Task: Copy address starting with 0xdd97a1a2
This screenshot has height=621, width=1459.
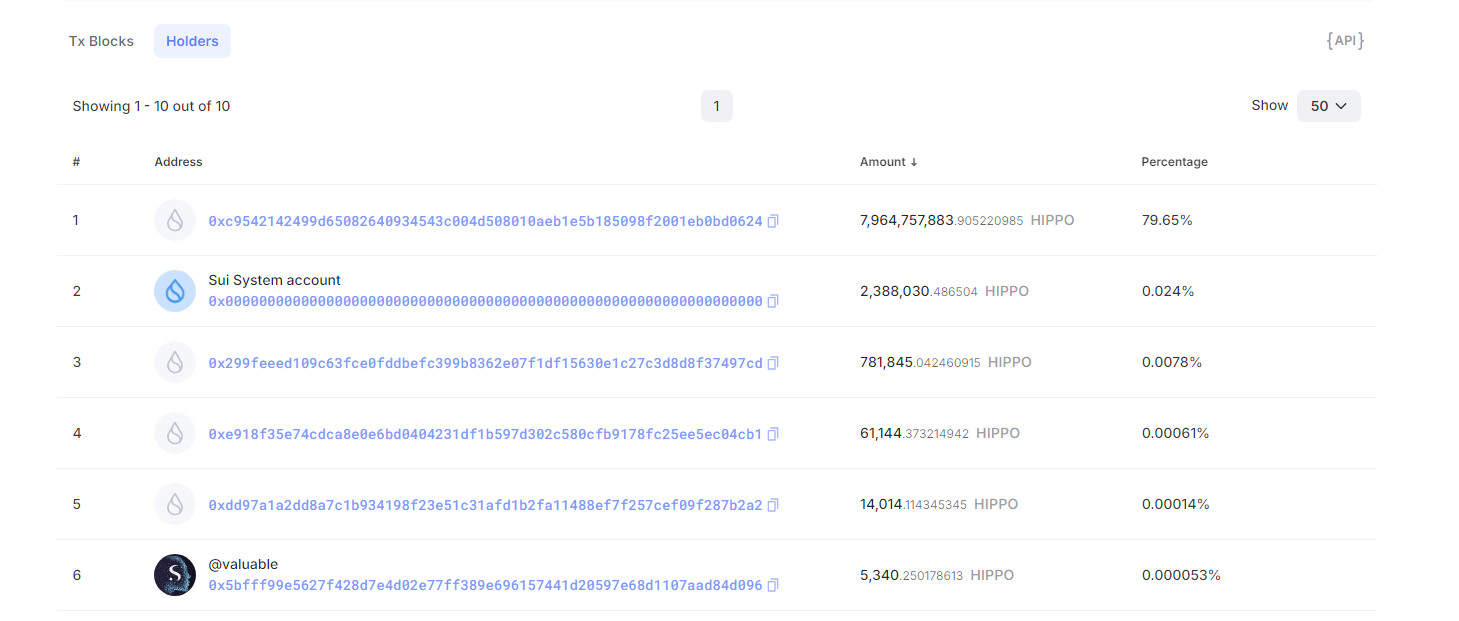Action: coord(773,505)
